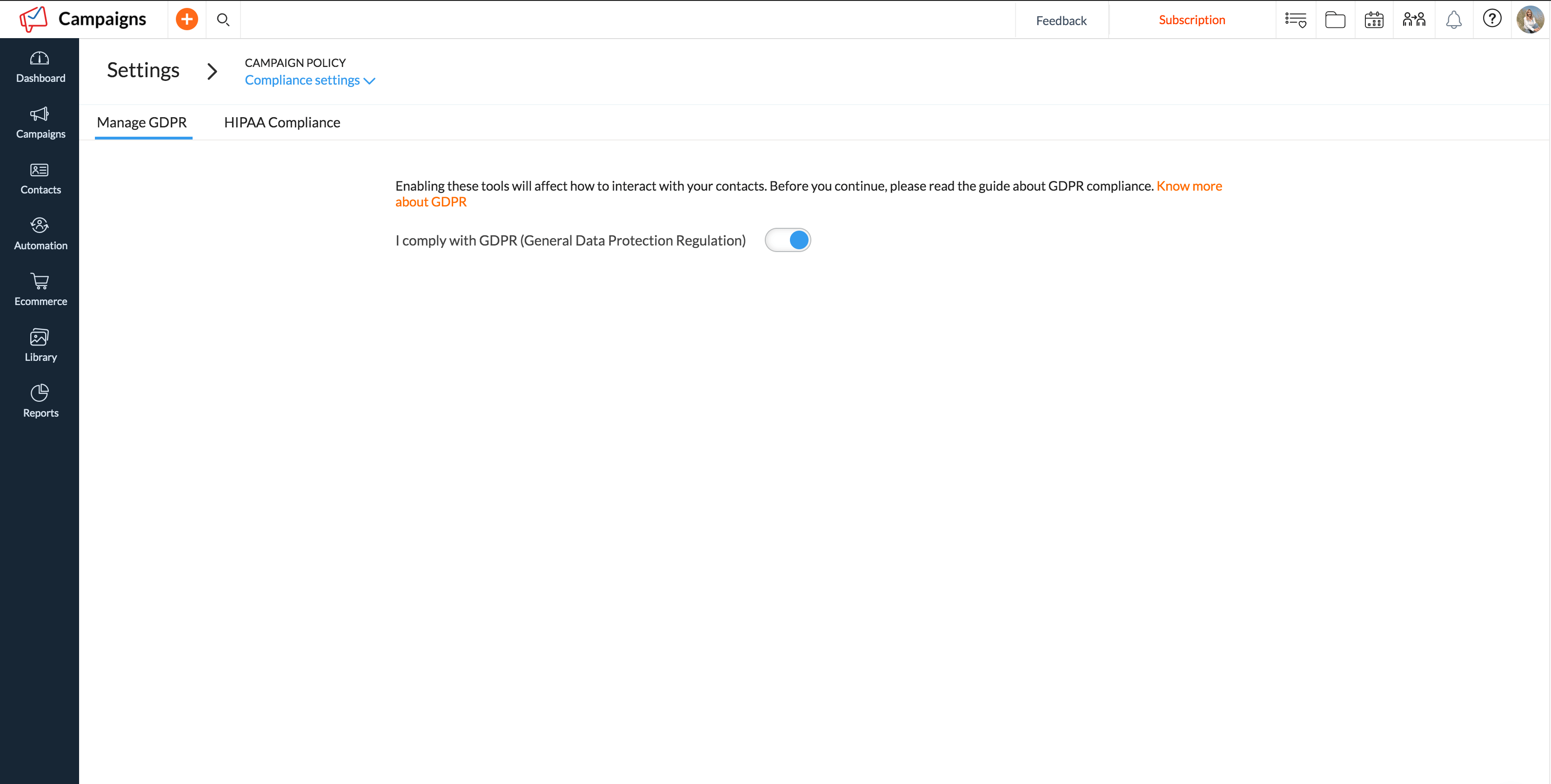
Task: Open the search magnifier icon
Action: [223, 20]
